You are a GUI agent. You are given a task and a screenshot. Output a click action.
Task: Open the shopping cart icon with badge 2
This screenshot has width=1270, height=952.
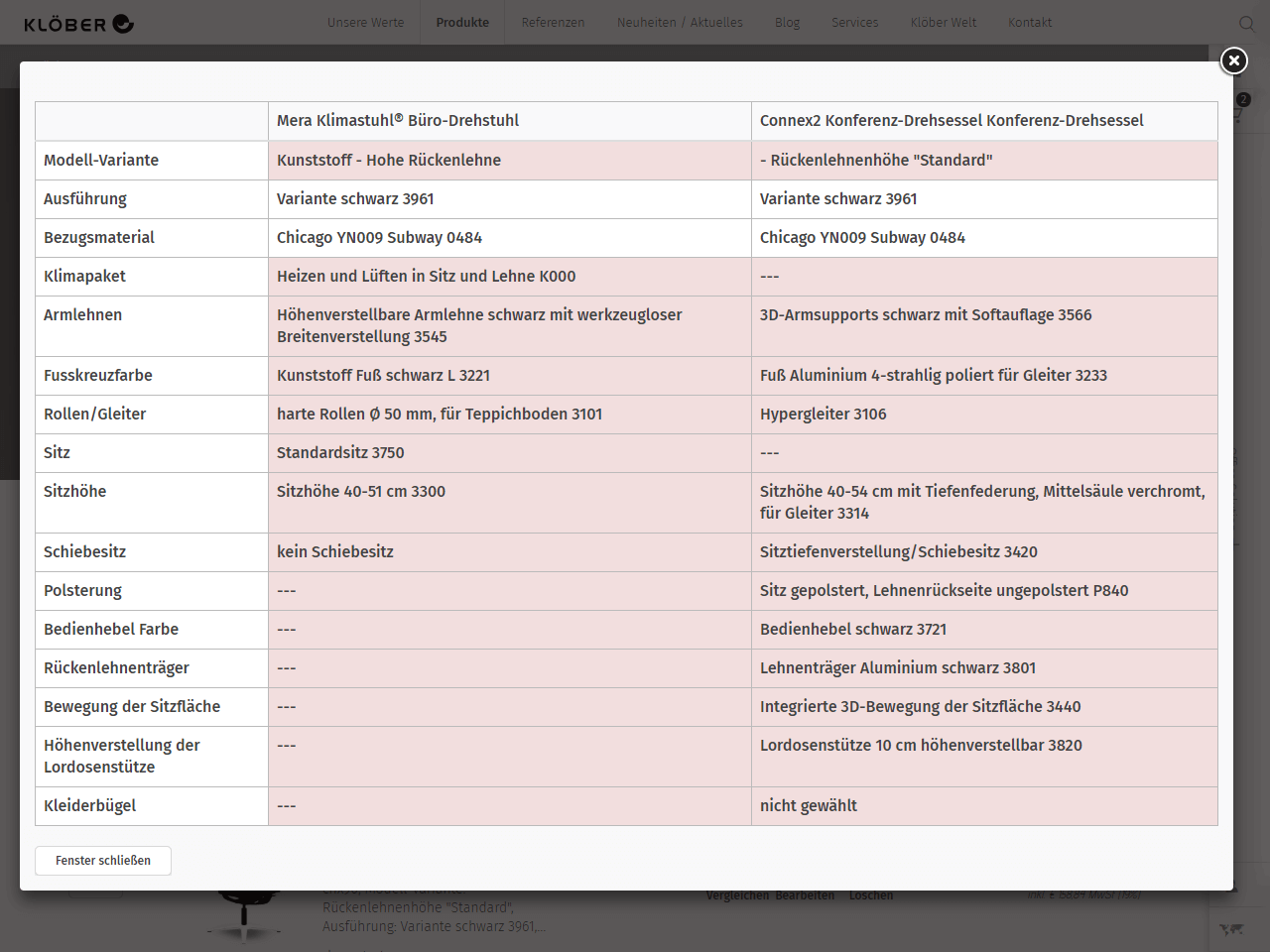point(1238,109)
